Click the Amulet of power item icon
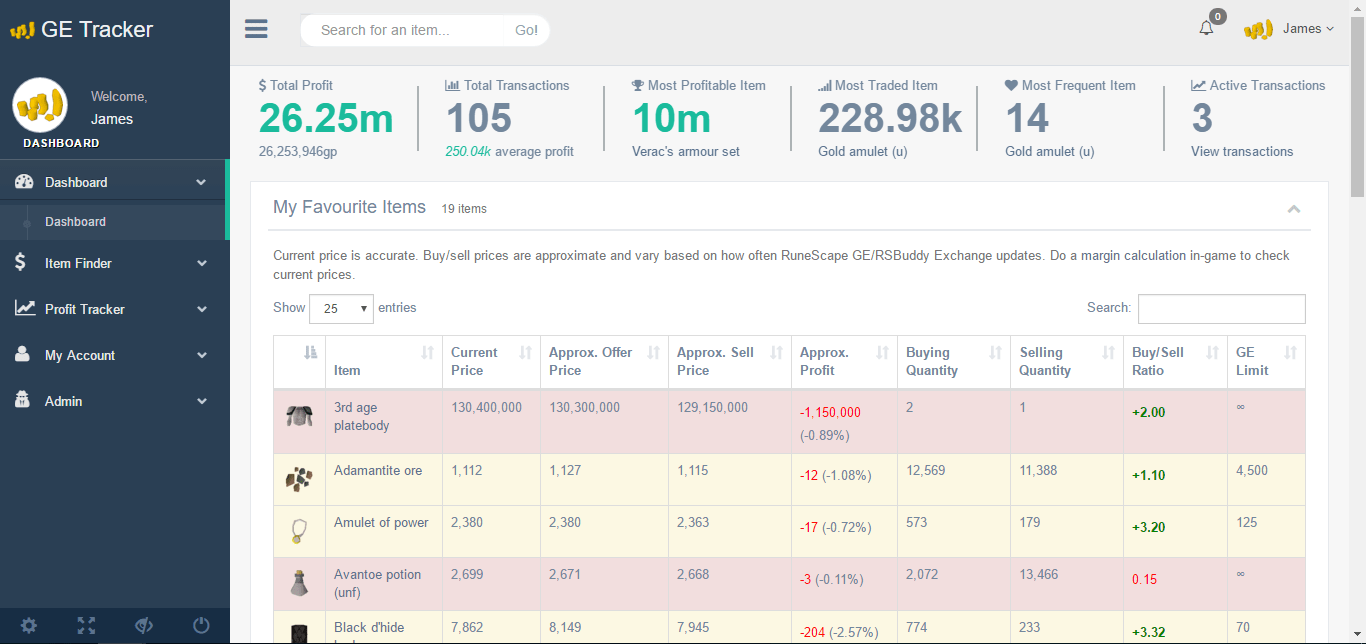This screenshot has width=1366, height=644. (x=299, y=532)
